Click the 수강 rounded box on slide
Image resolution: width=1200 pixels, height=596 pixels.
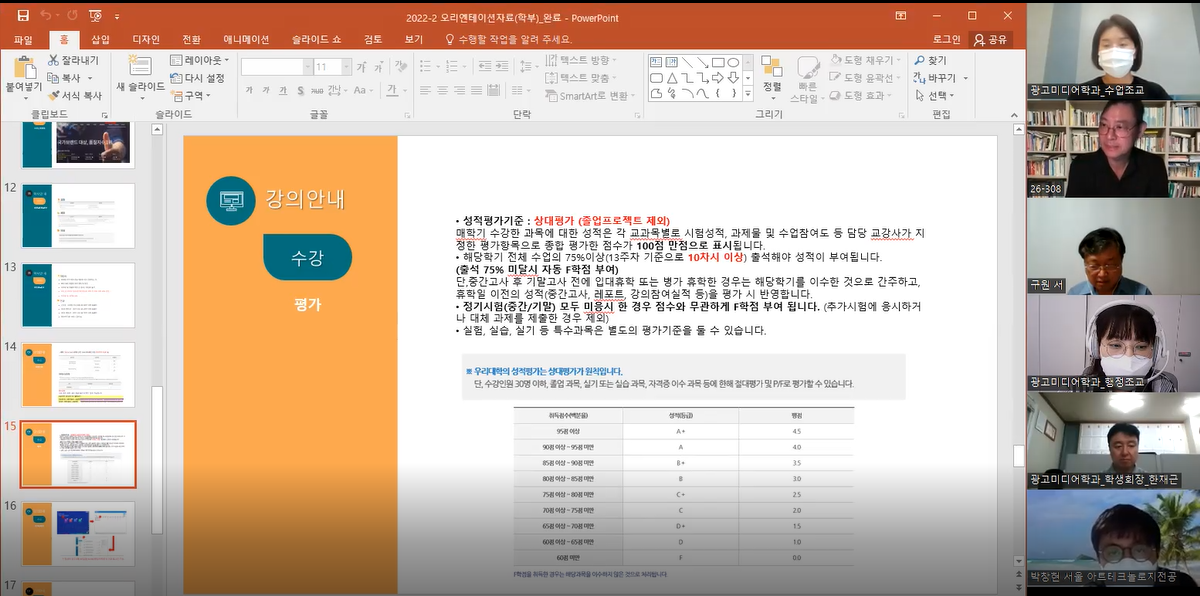pos(307,257)
